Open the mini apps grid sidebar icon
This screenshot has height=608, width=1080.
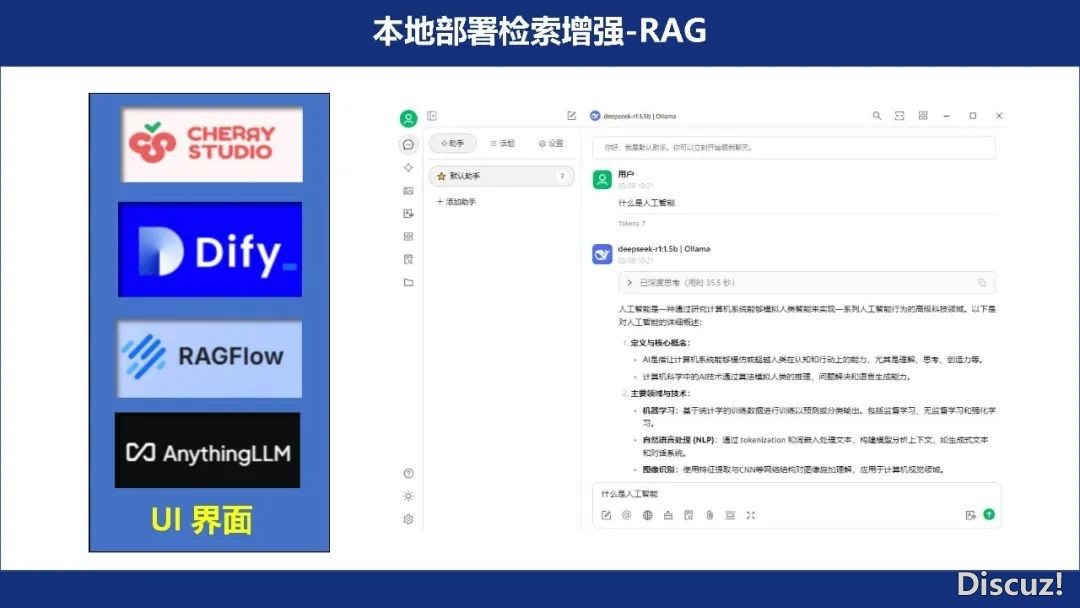pos(408,236)
